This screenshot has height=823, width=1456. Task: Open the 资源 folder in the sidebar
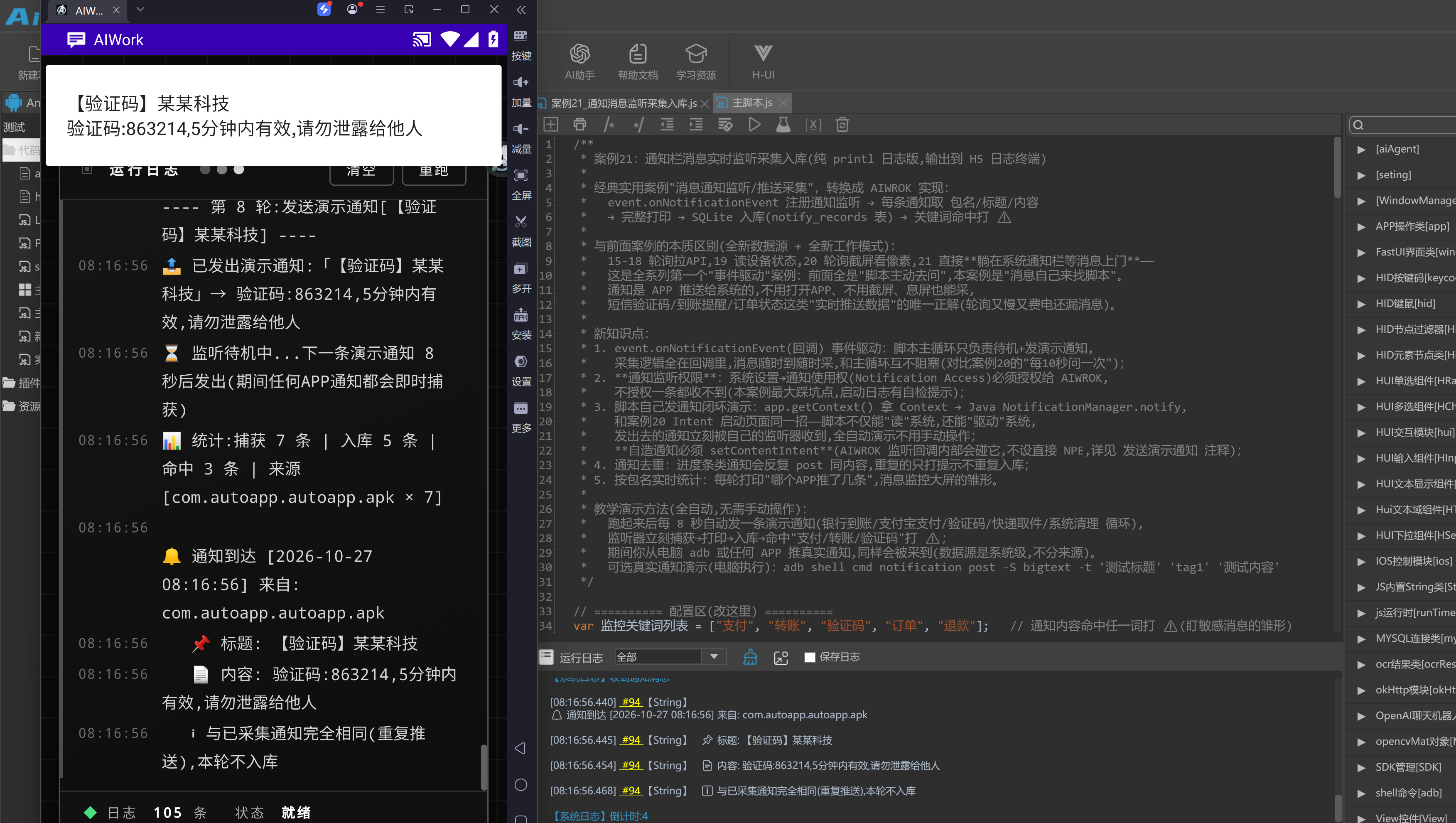22,406
